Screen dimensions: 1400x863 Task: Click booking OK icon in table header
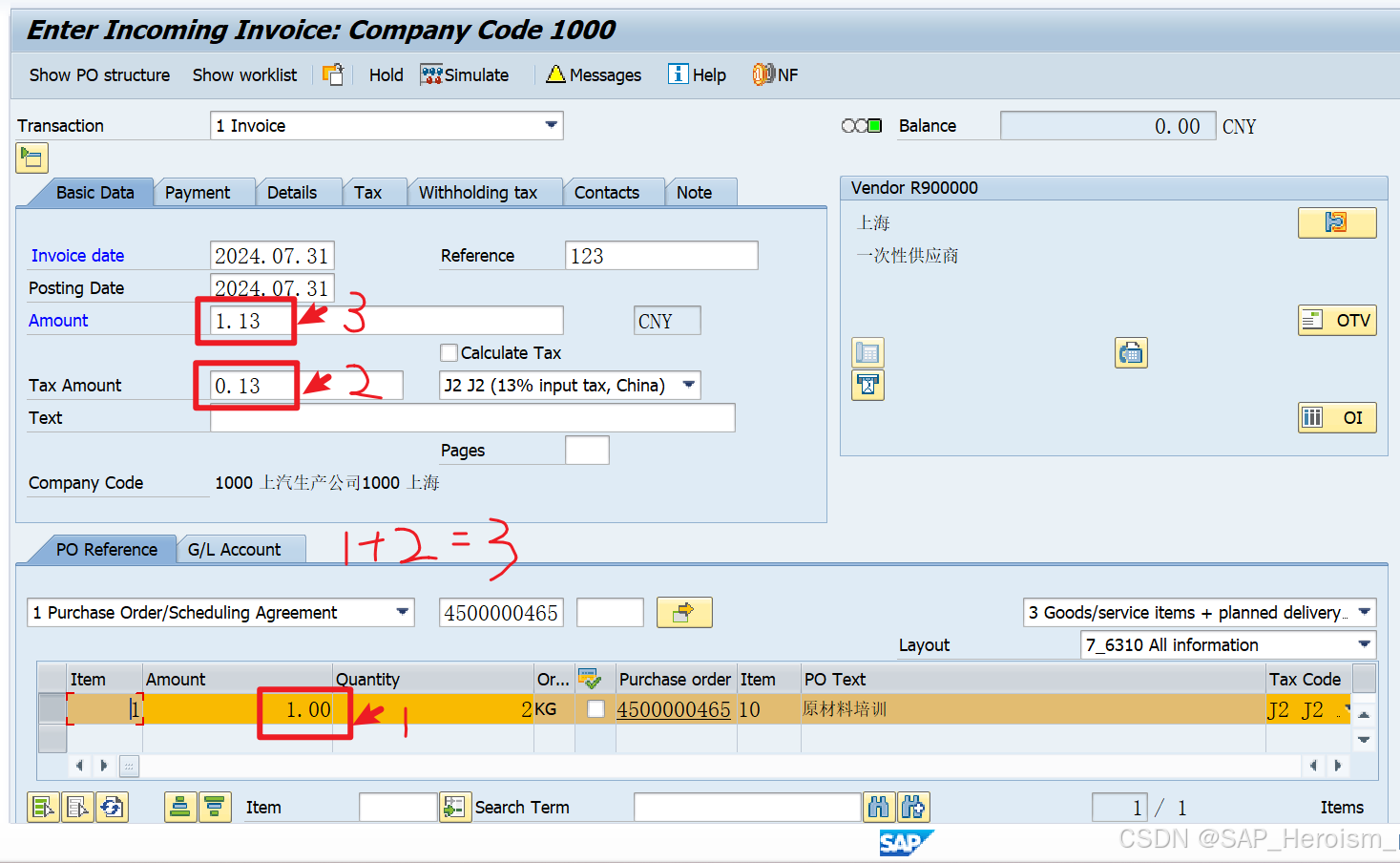[x=590, y=679]
